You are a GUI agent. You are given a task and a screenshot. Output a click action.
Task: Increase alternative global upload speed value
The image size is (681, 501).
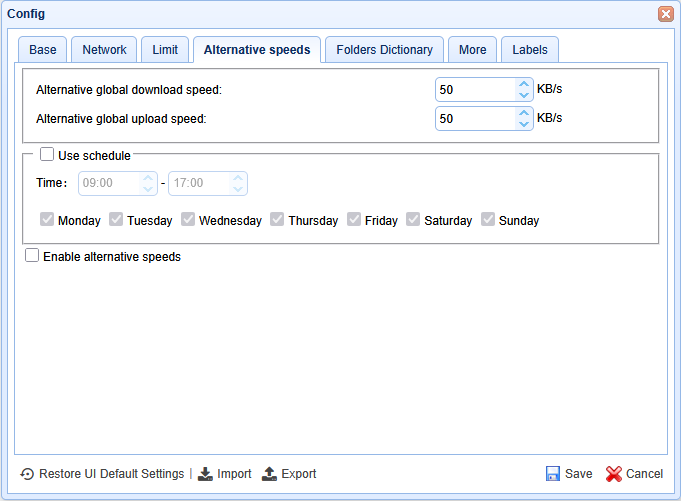point(524,113)
